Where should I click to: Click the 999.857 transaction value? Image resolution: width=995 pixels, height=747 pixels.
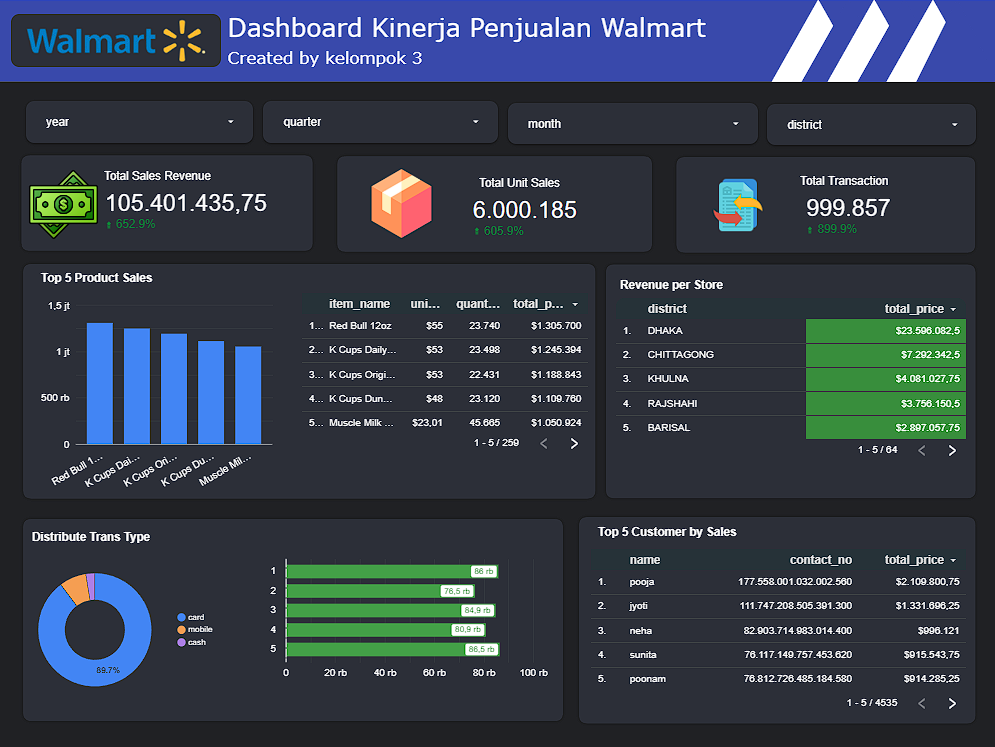(x=848, y=208)
